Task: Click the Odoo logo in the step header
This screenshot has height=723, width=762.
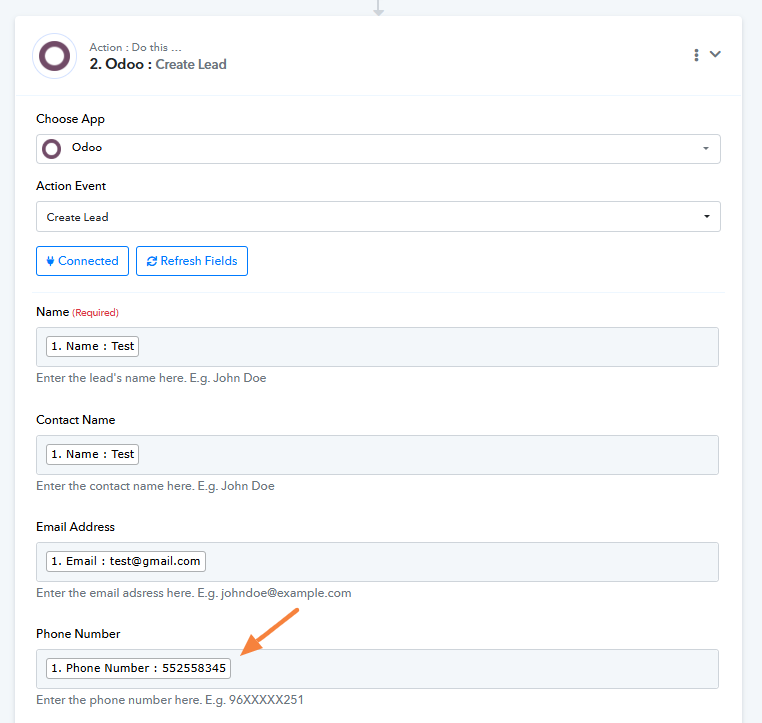Action: 54,56
